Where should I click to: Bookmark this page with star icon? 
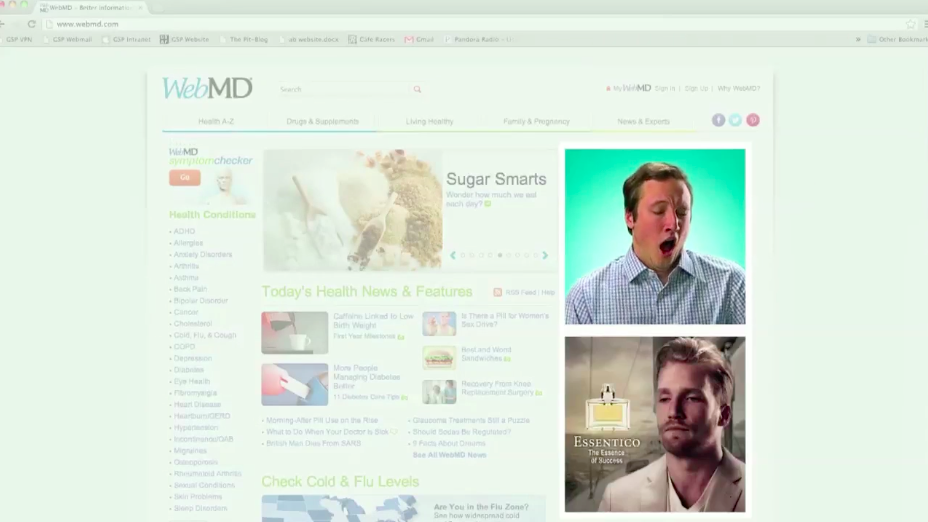tap(910, 24)
